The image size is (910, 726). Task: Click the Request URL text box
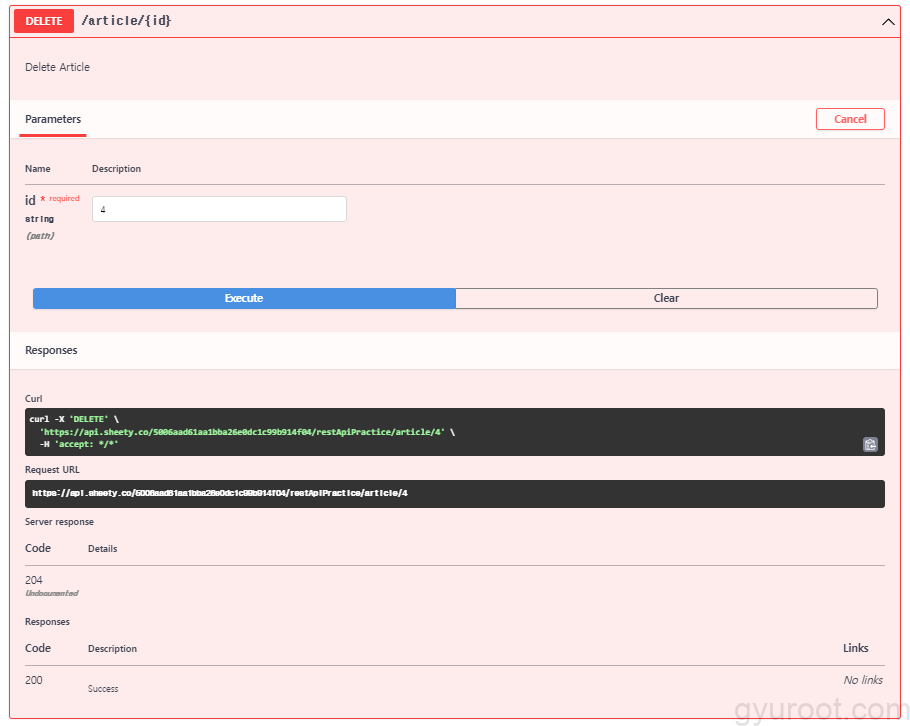coord(455,493)
